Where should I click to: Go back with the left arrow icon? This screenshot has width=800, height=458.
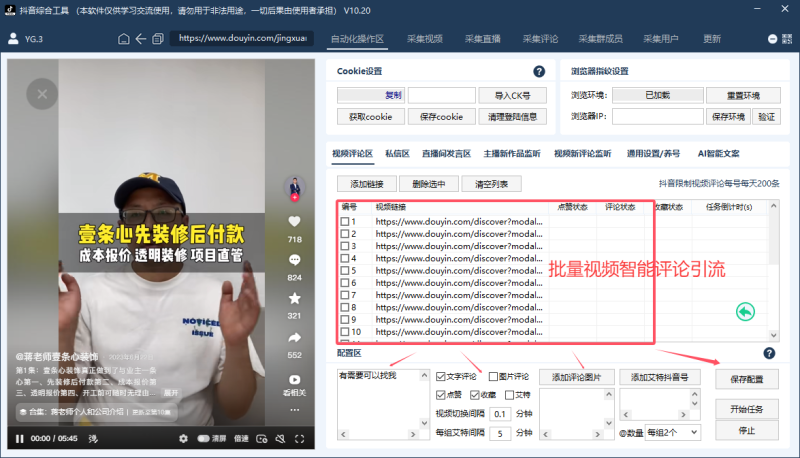141,39
